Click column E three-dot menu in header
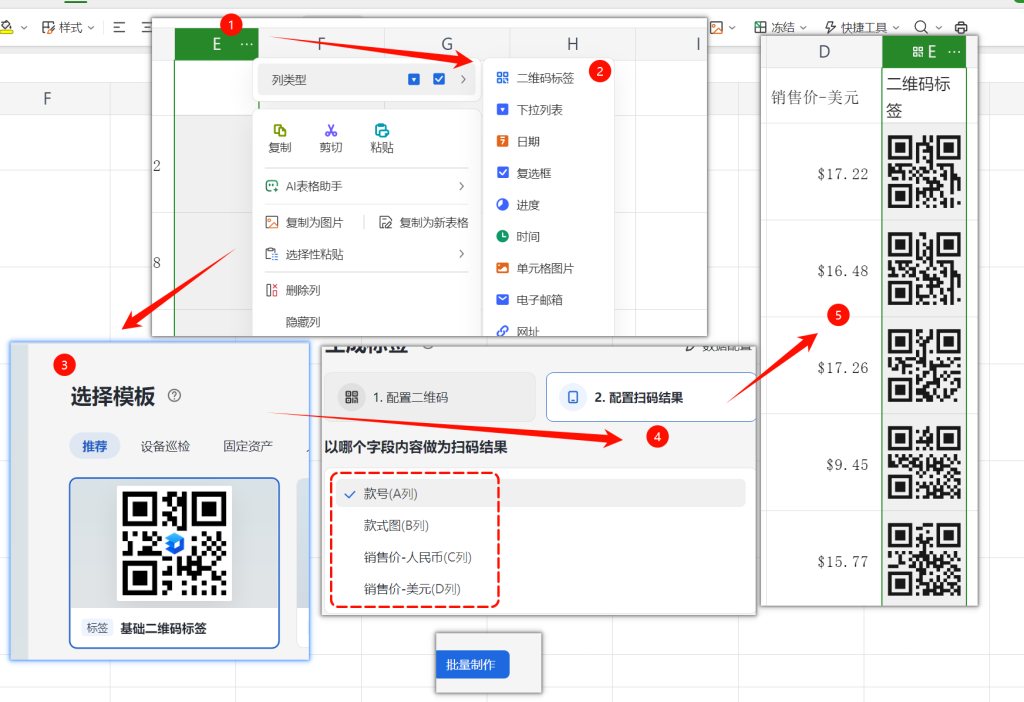 (246, 44)
